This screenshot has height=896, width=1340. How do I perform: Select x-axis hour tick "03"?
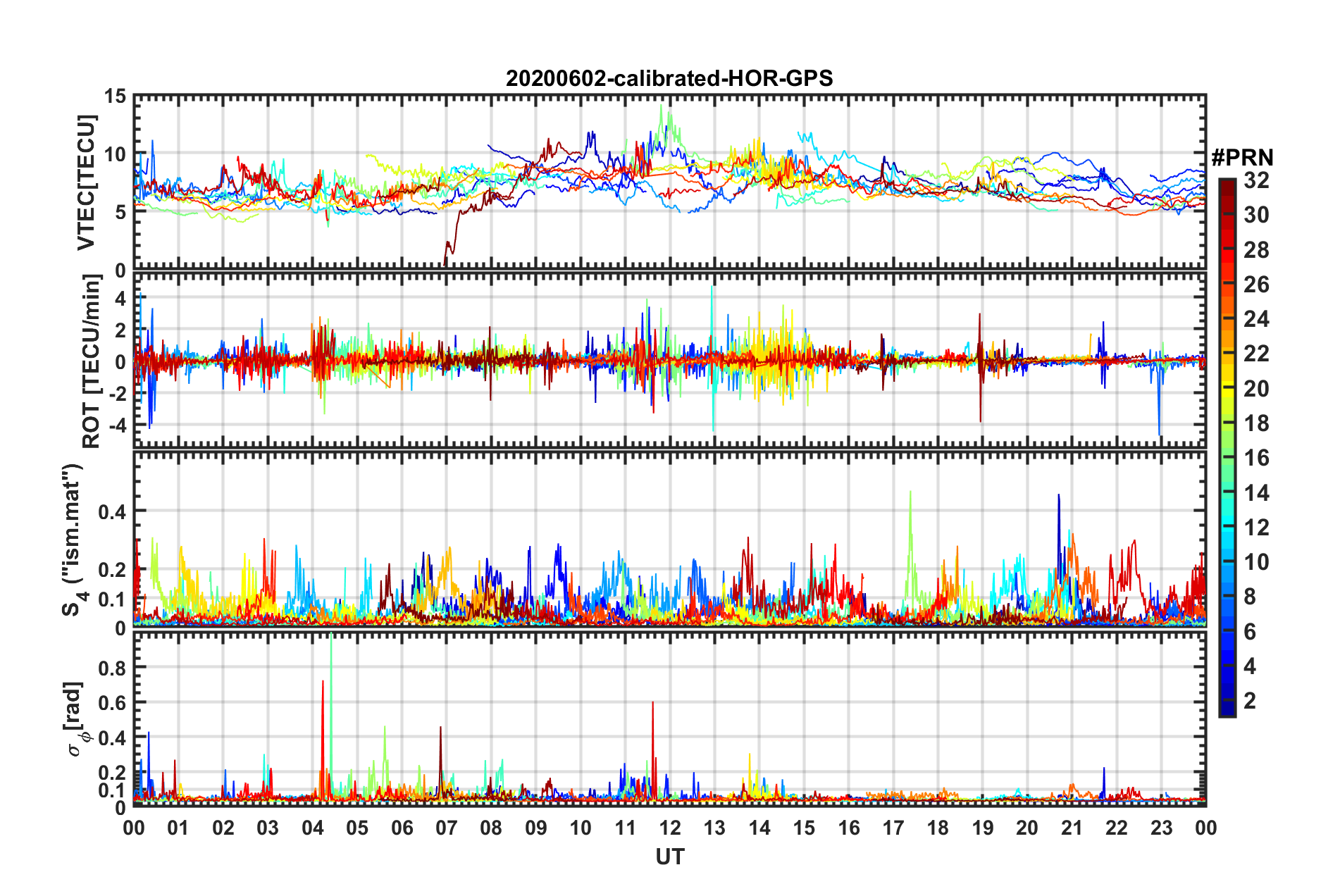tap(268, 828)
